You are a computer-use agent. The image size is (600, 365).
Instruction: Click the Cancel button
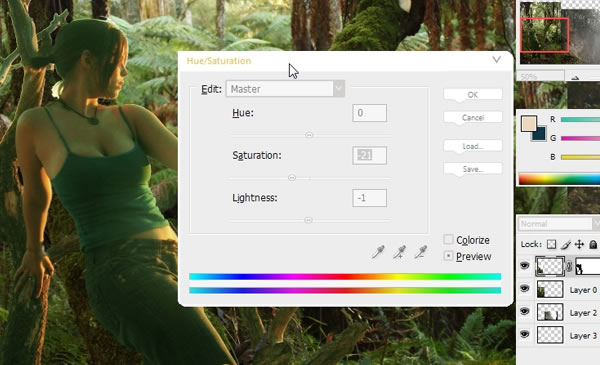(x=473, y=117)
